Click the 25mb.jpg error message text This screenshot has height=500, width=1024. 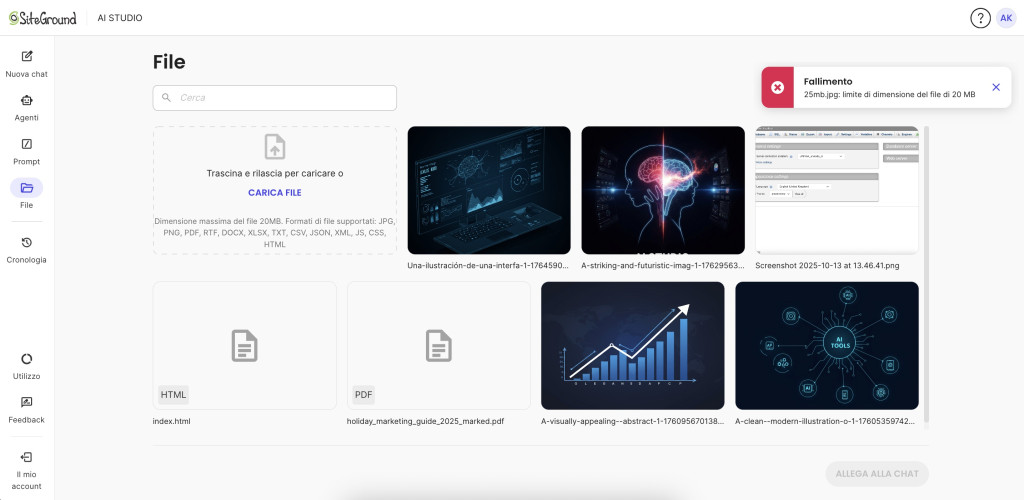(889, 95)
